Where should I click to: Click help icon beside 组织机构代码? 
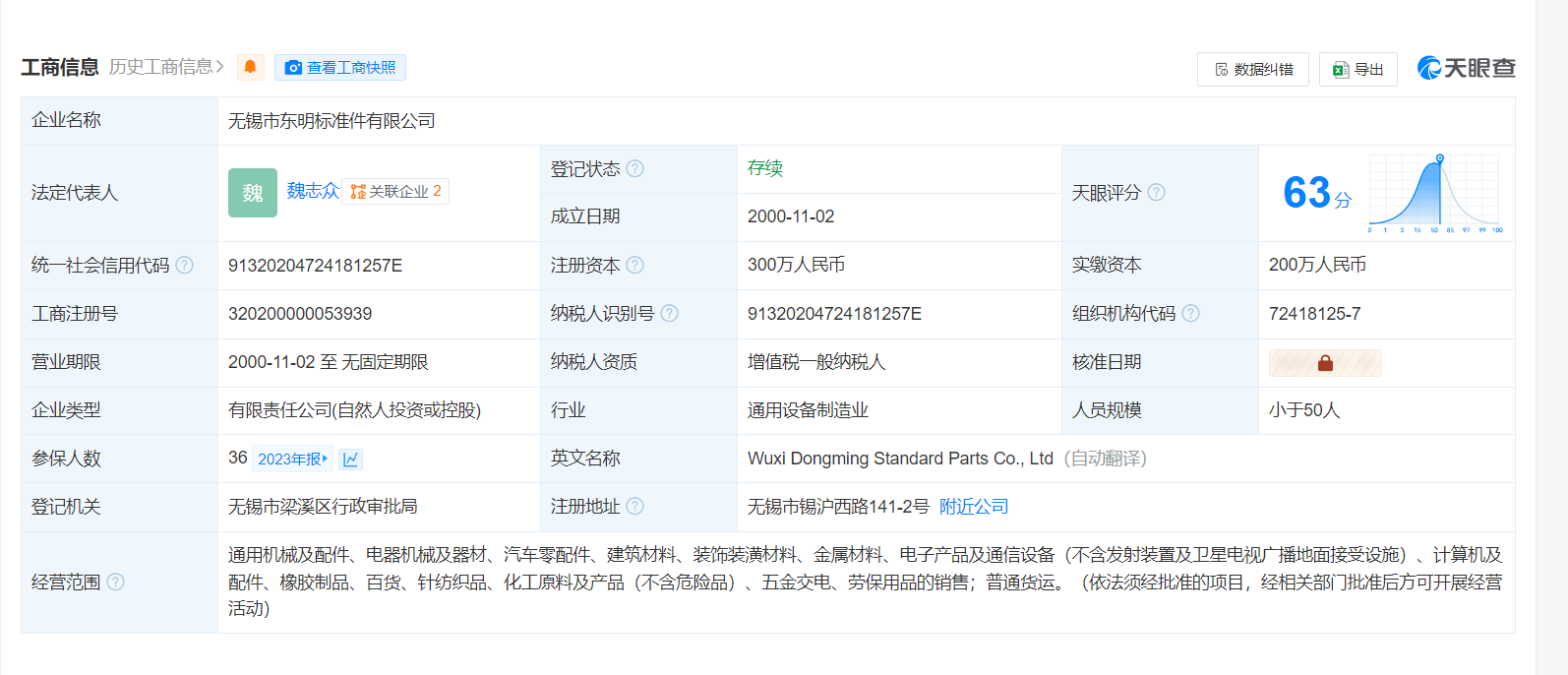(x=1191, y=313)
